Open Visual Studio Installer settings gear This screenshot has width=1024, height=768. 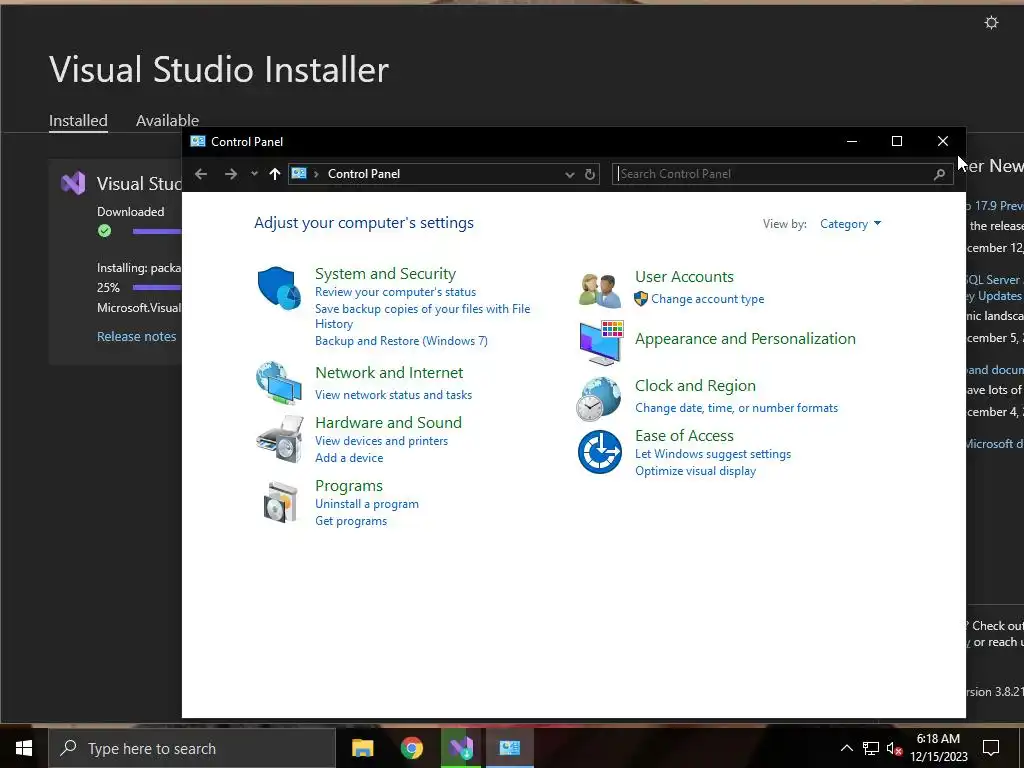click(991, 23)
